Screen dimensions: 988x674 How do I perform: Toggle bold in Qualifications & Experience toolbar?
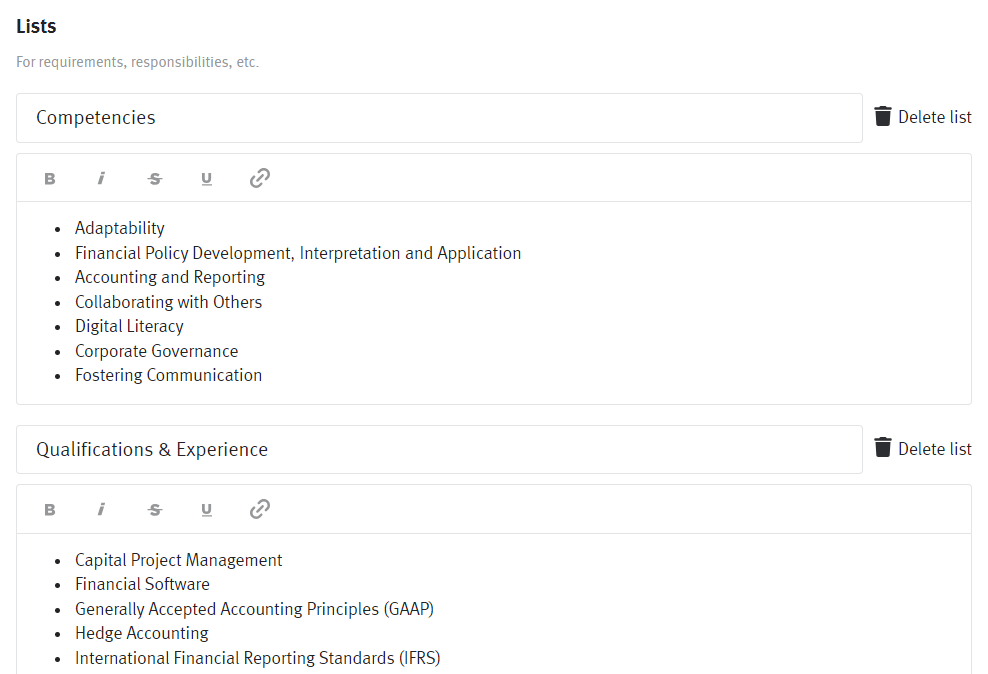pos(49,510)
